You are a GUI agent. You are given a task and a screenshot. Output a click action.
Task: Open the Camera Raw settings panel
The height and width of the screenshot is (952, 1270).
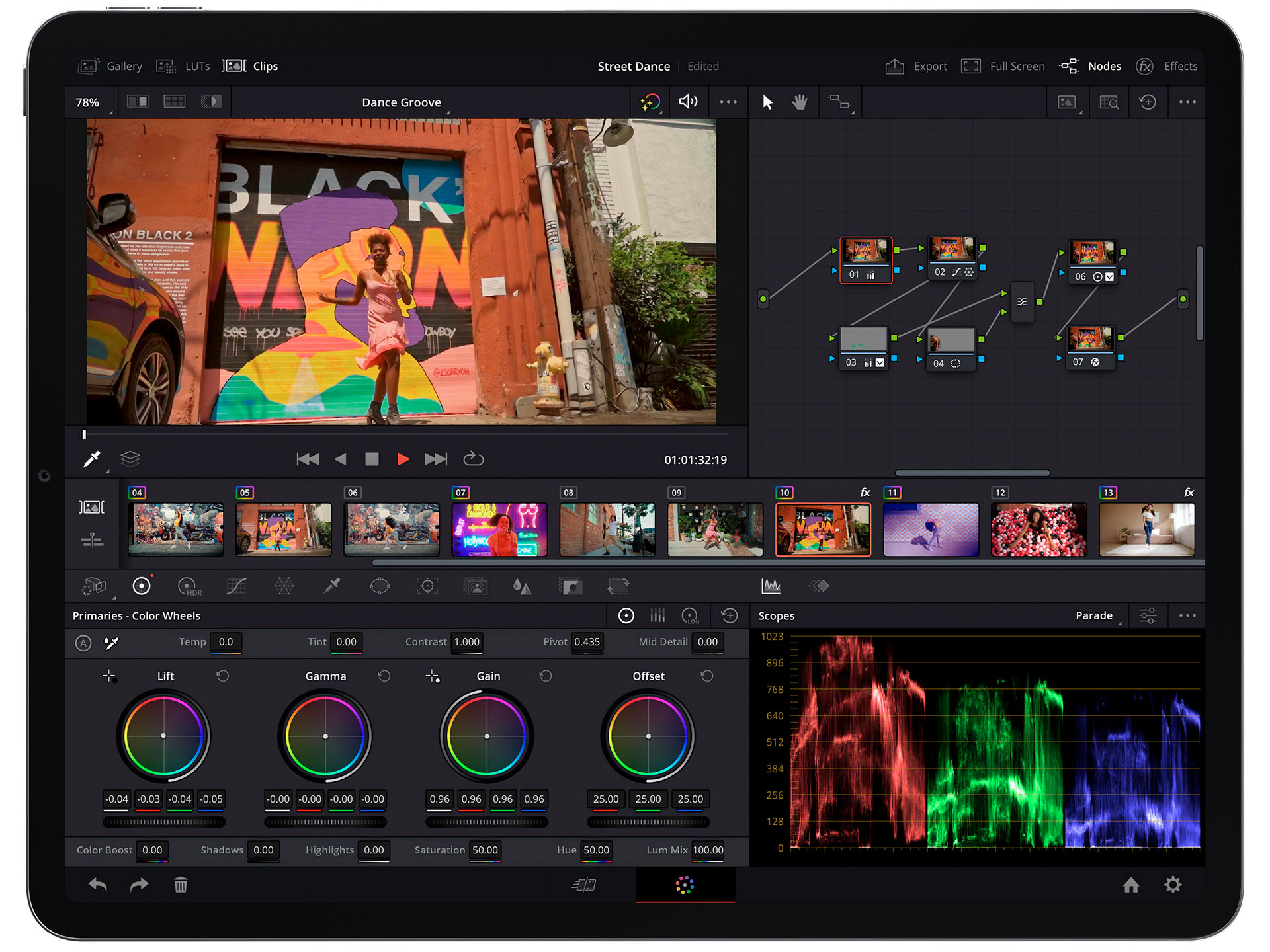pos(95,586)
